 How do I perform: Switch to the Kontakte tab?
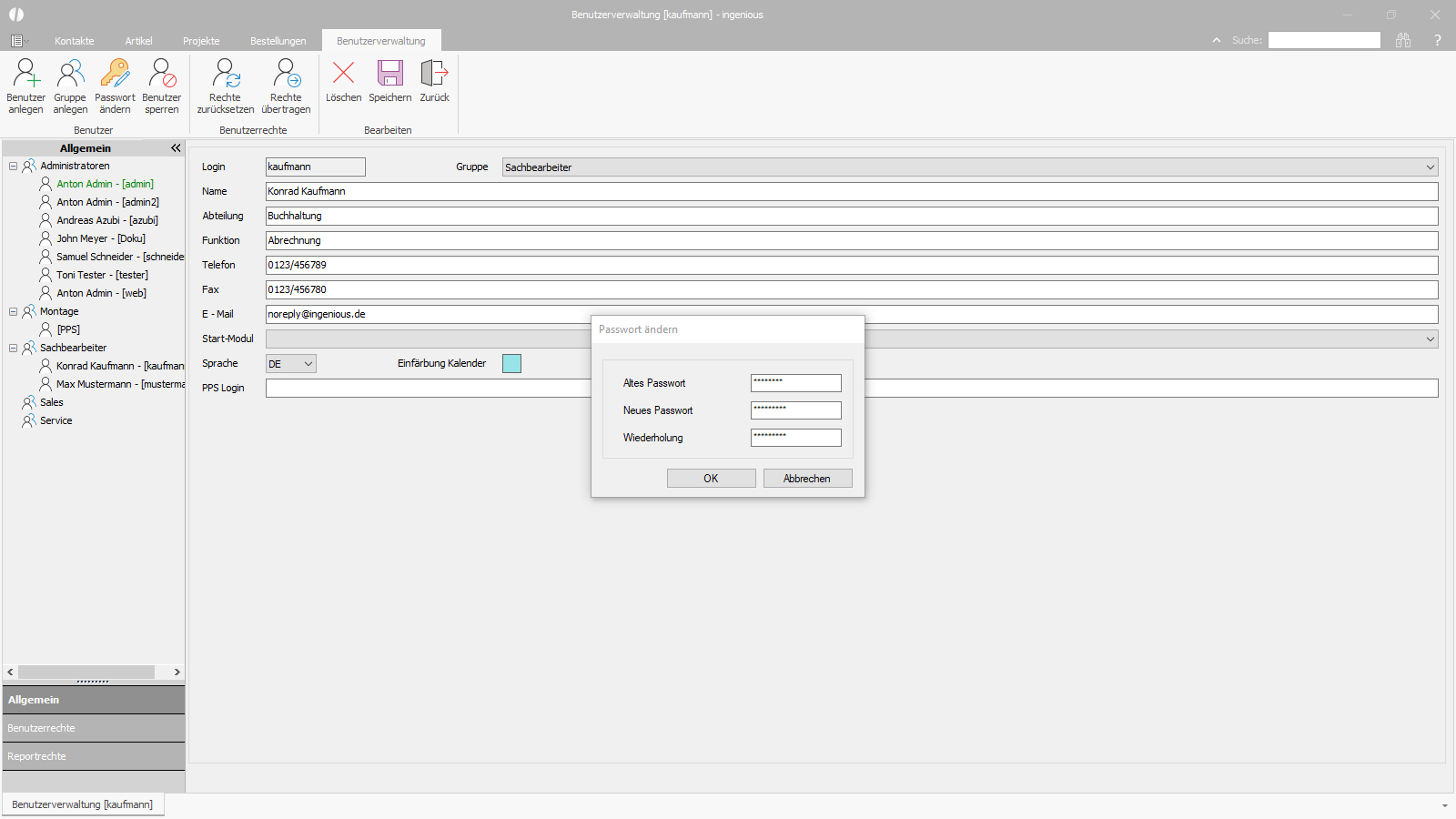75,41
